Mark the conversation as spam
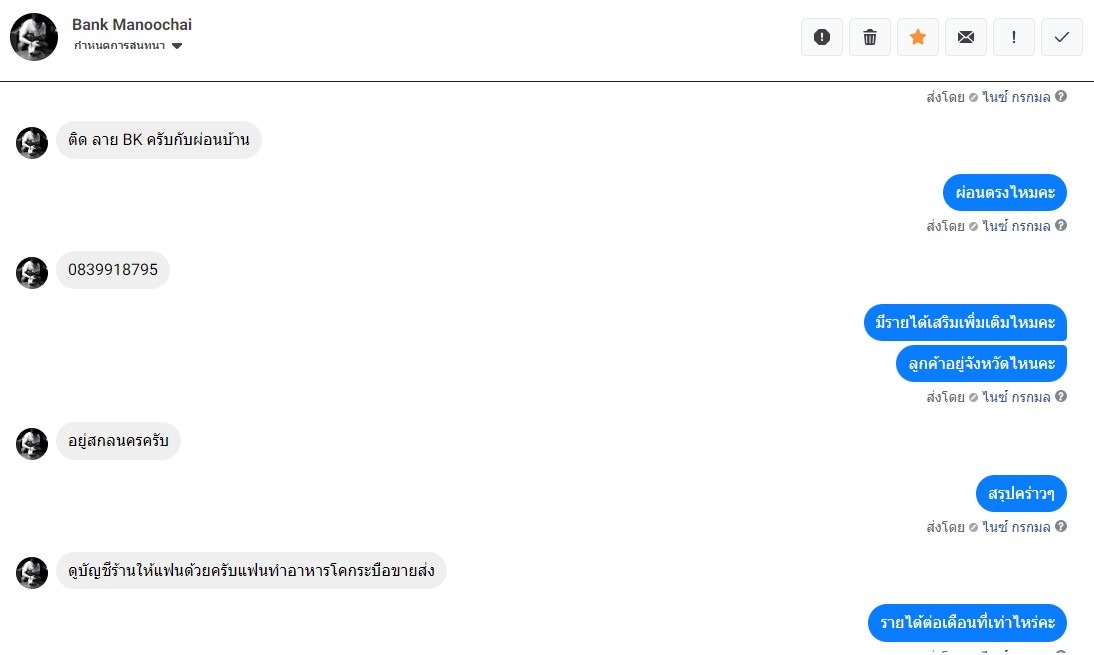The image size is (1094, 655). [822, 37]
